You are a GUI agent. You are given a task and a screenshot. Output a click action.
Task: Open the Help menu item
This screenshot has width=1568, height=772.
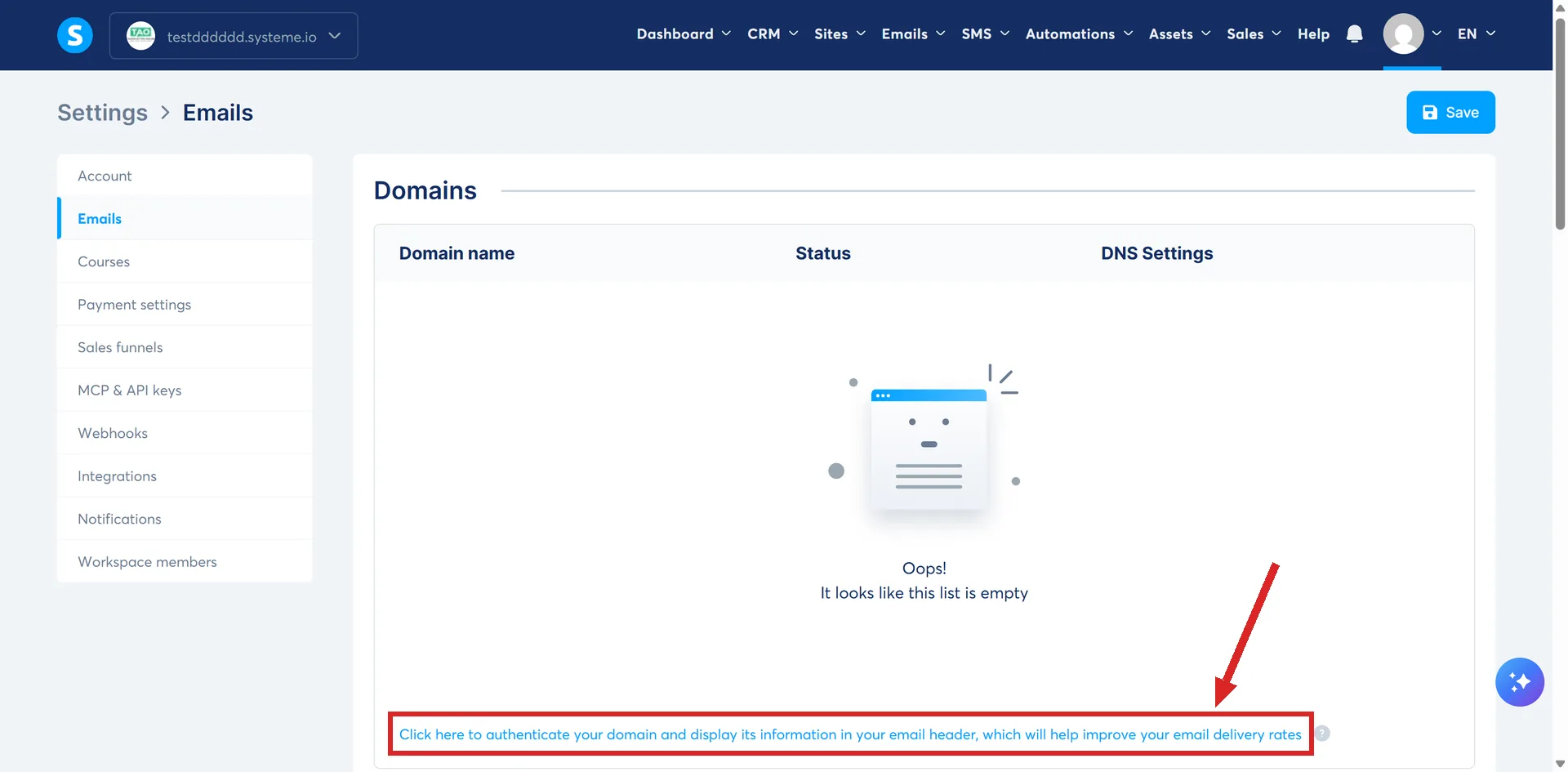[x=1313, y=33]
